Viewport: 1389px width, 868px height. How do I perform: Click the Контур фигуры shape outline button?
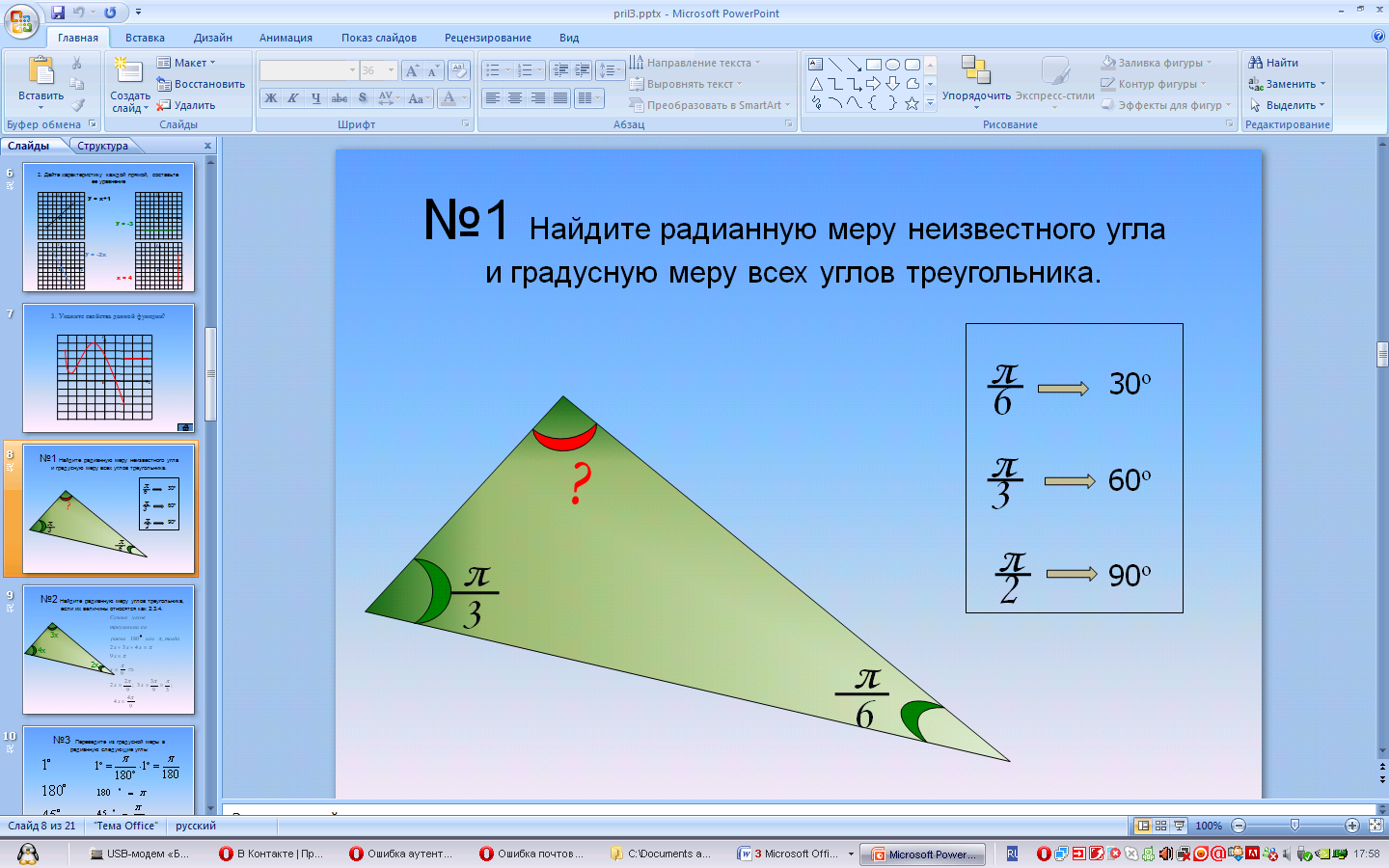1154,84
